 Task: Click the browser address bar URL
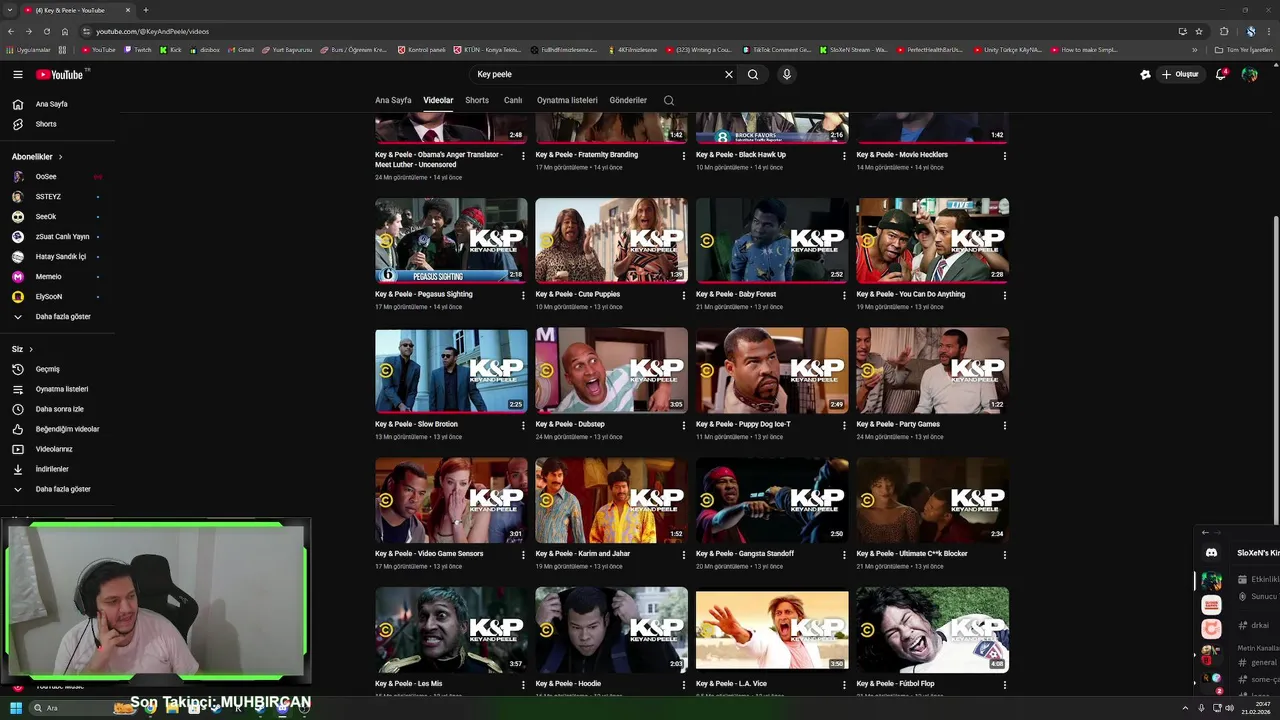point(152,31)
